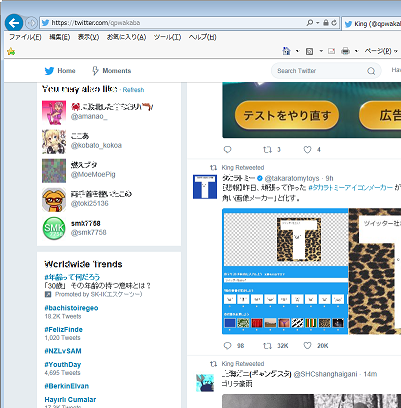Click the printer icon in the command bar
The image size is (401, 408).
point(346,51)
